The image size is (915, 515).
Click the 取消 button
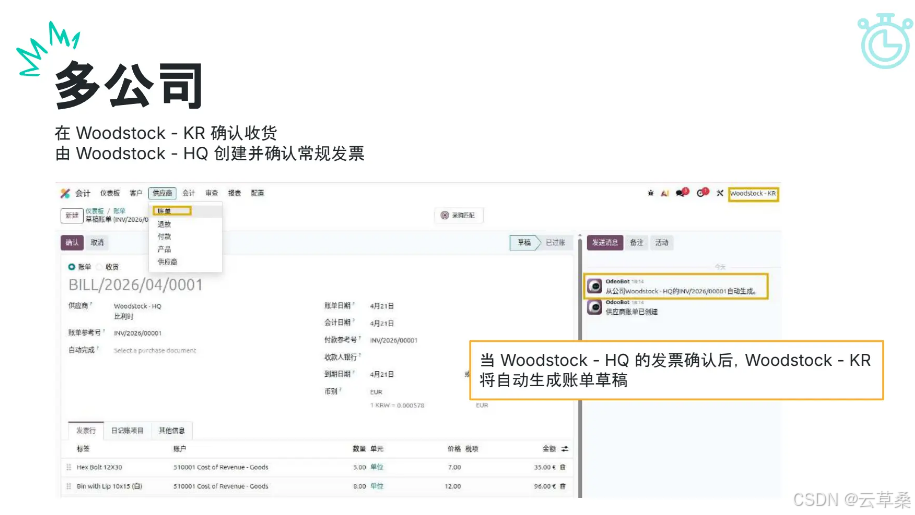pyautogui.click(x=97, y=243)
